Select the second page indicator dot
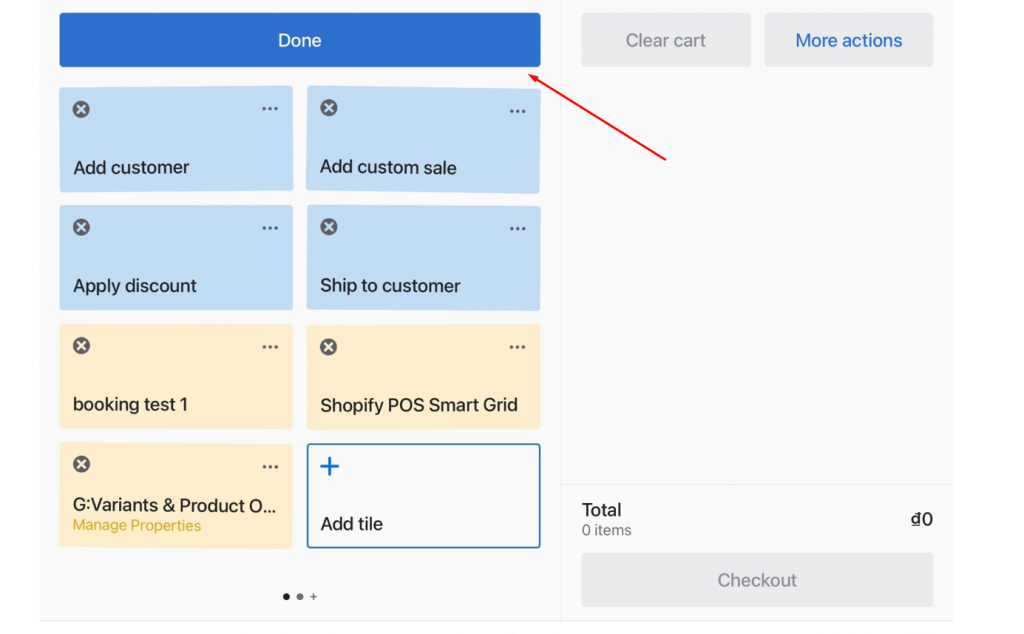The height and width of the screenshot is (634, 1024). [x=300, y=596]
